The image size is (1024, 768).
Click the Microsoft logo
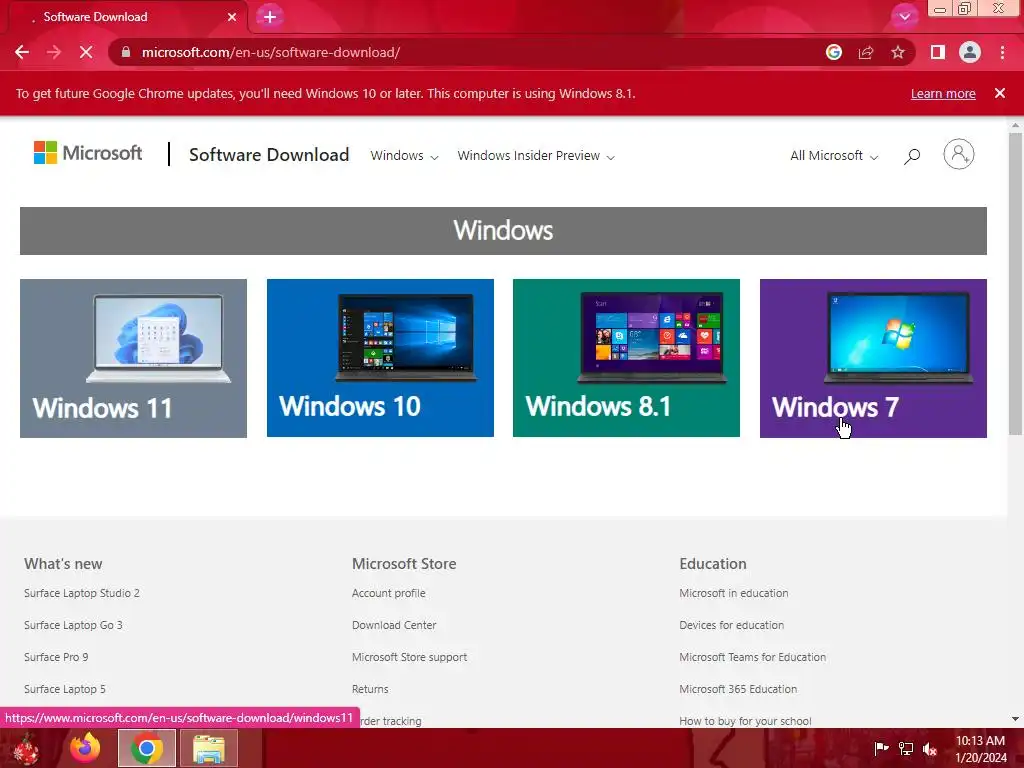[x=88, y=153]
